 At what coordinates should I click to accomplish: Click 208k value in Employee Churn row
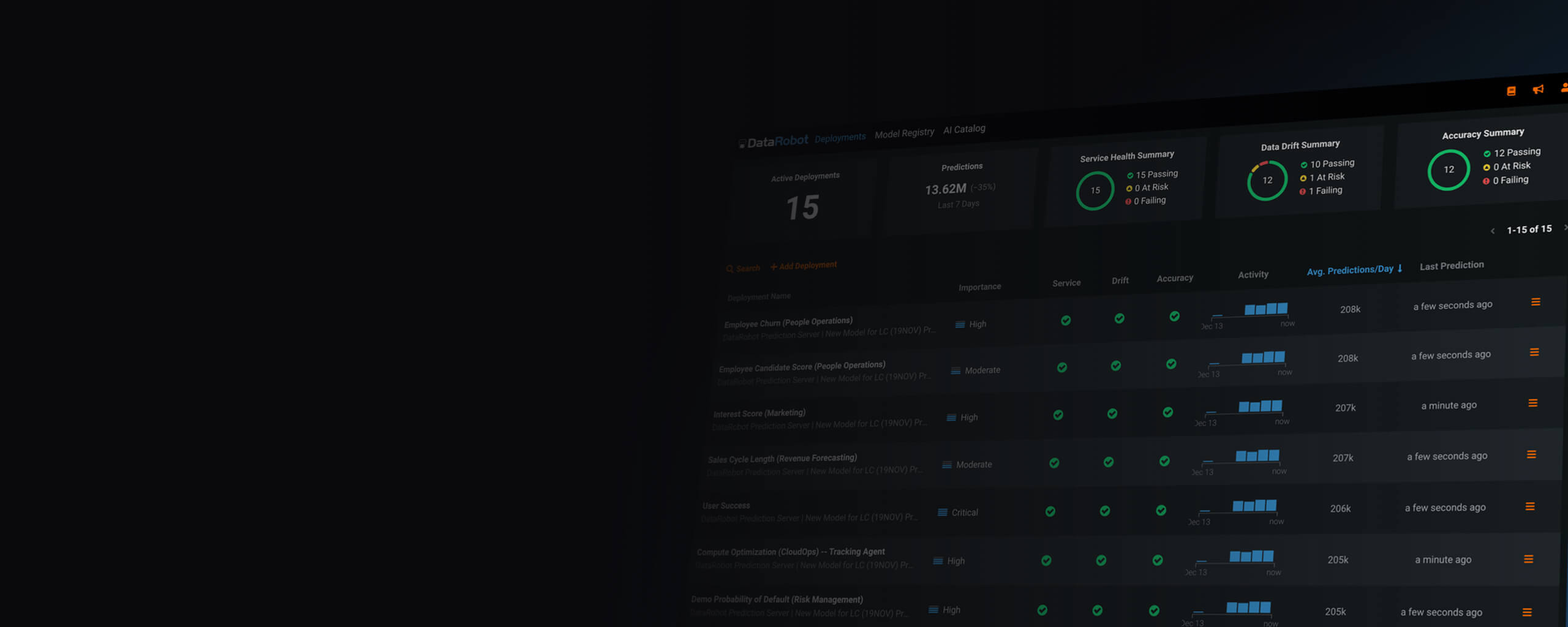coord(1350,309)
